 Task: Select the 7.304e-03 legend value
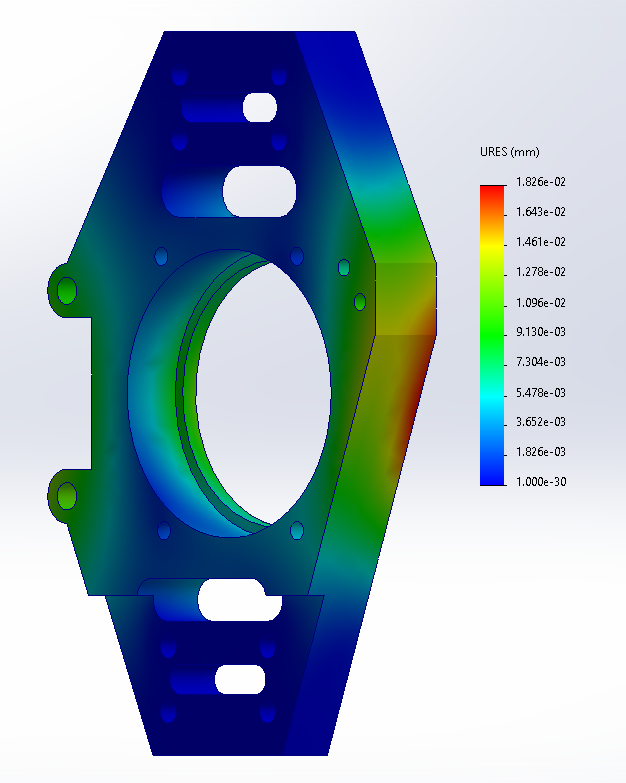coord(541,362)
